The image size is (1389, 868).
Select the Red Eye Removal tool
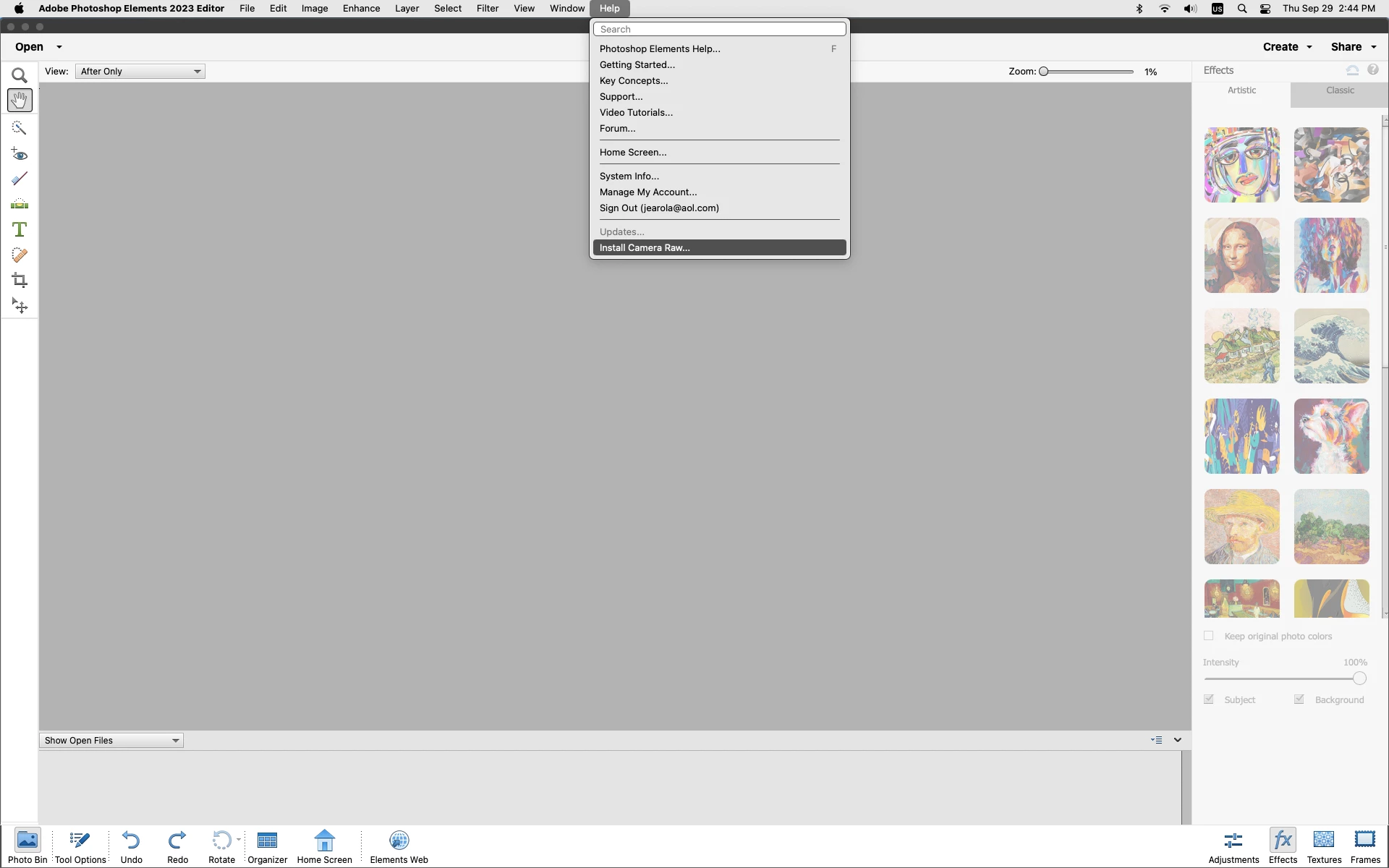20,154
